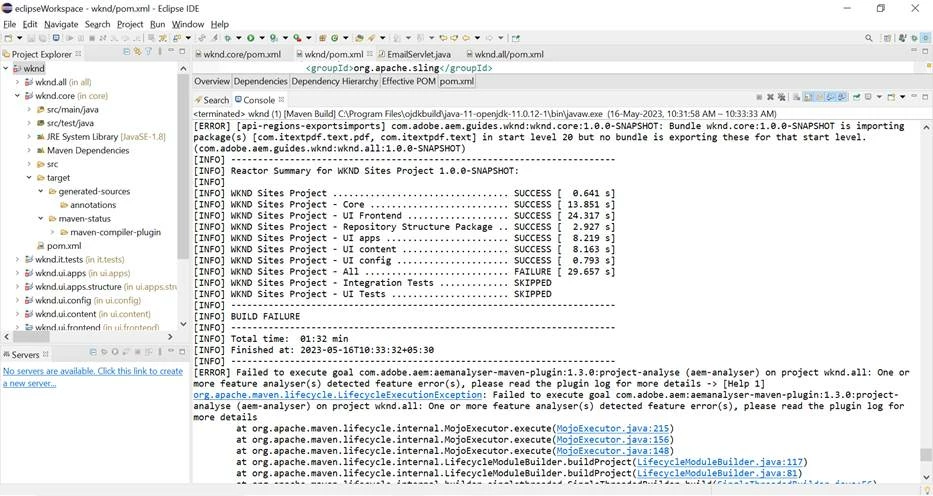Open the Open Console dropdown arrow
The height and width of the screenshot is (496, 933).
(x=903, y=96)
